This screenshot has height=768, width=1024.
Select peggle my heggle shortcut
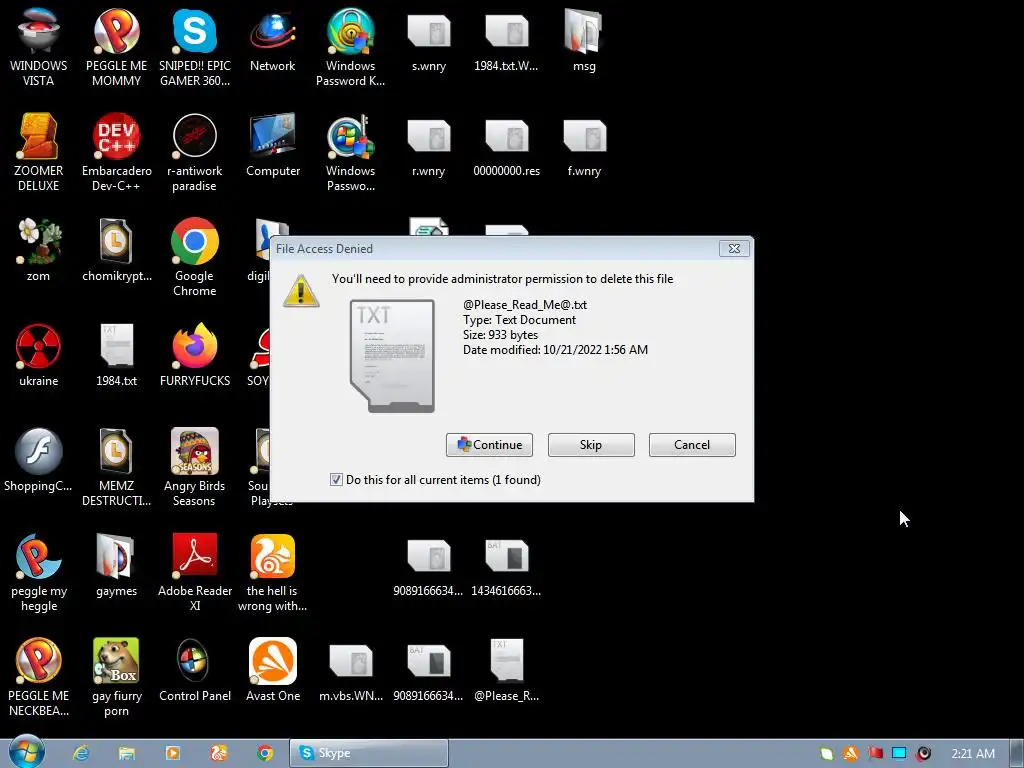click(x=39, y=573)
